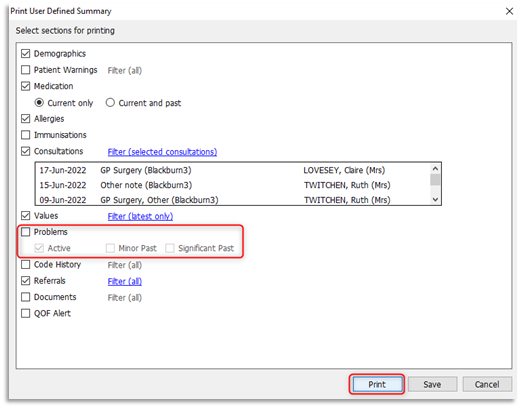This screenshot has width=520, height=408.
Task: Click the consultations list scroll down arrow
Action: pyautogui.click(x=435, y=199)
